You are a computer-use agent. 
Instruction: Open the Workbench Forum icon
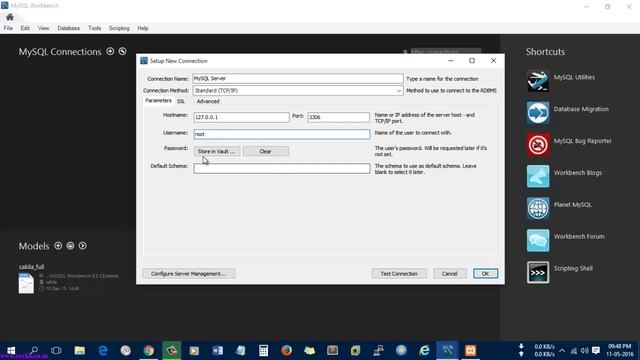(x=538, y=240)
